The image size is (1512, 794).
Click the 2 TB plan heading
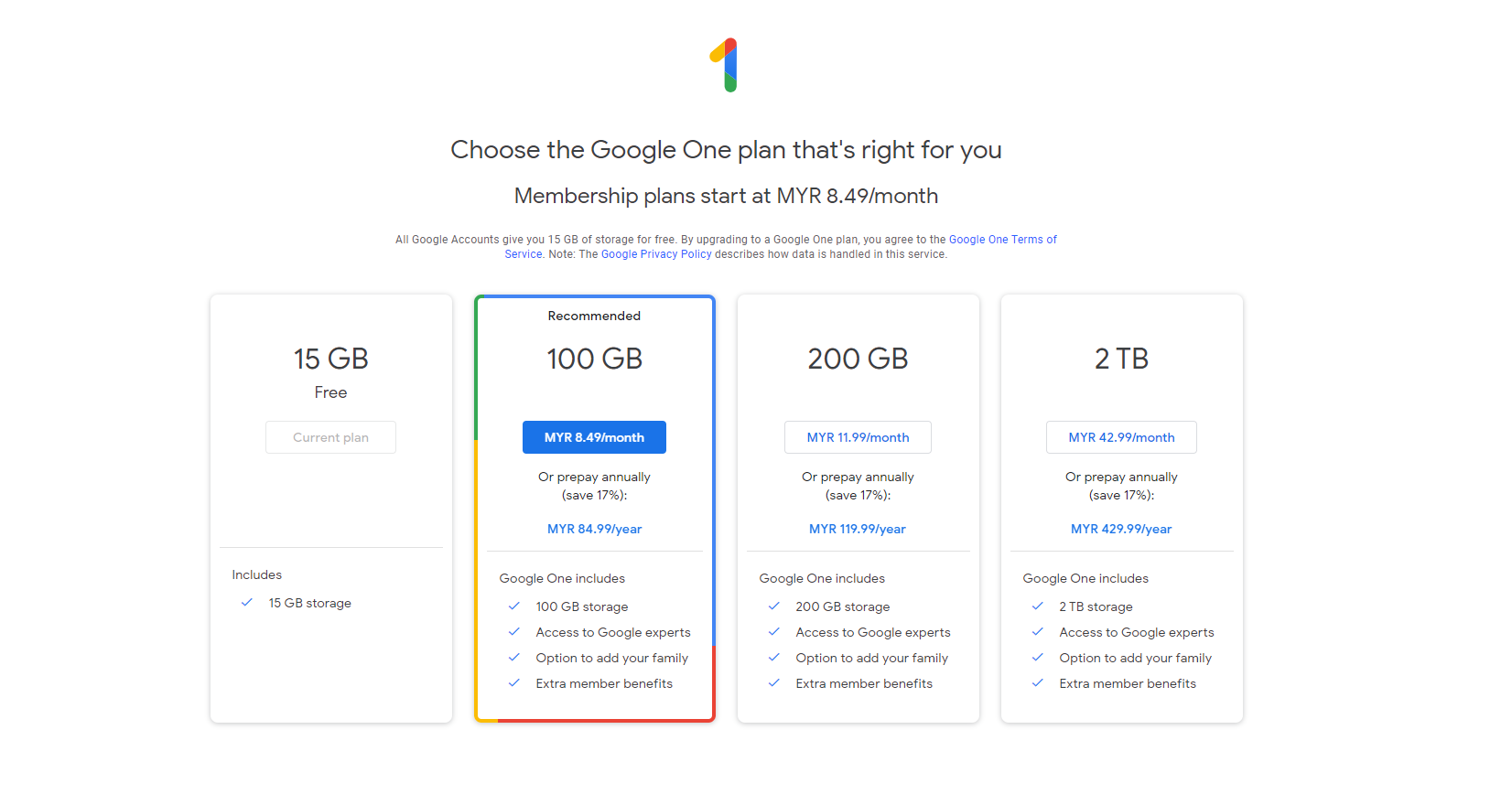pyautogui.click(x=1121, y=359)
